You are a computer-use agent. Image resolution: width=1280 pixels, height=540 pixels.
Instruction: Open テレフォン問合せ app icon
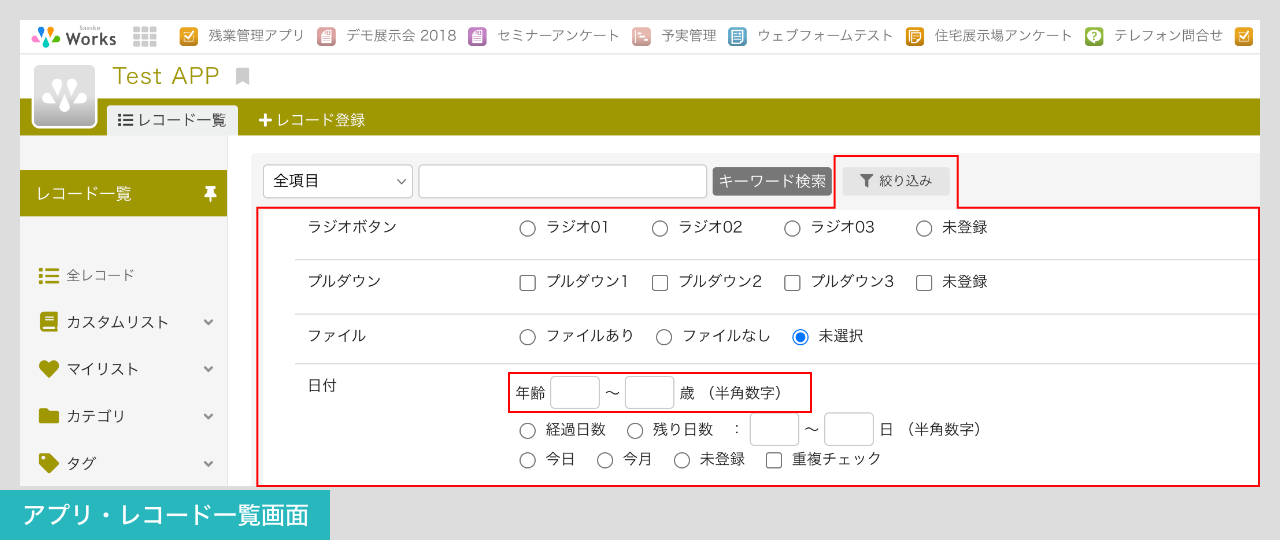point(1094,36)
